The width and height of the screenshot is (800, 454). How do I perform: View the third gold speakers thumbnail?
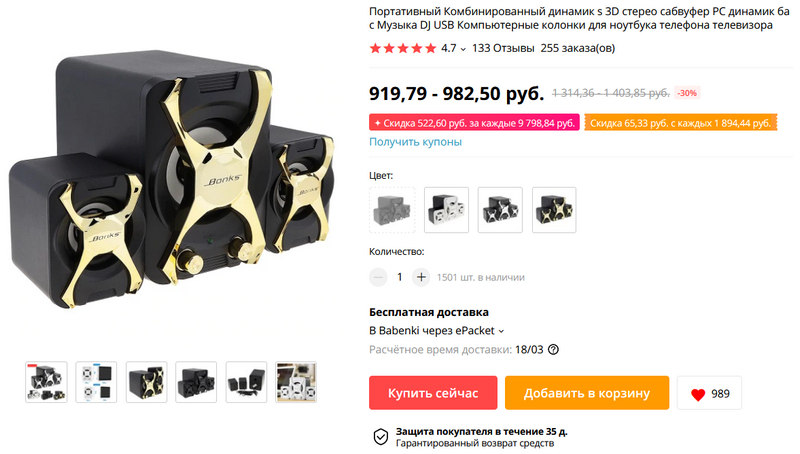[146, 382]
